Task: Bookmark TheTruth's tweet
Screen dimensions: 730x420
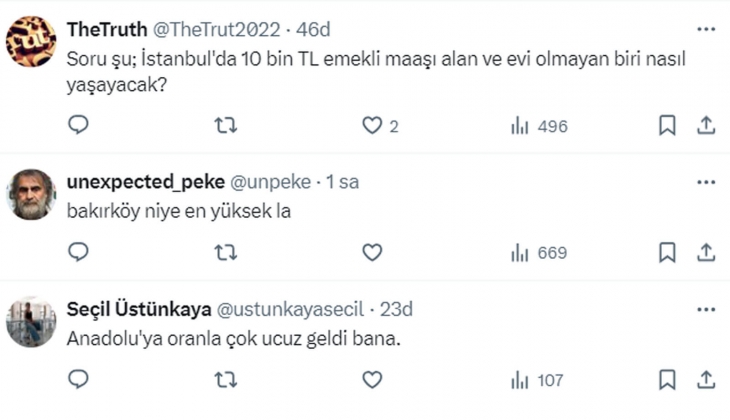Action: pos(668,126)
